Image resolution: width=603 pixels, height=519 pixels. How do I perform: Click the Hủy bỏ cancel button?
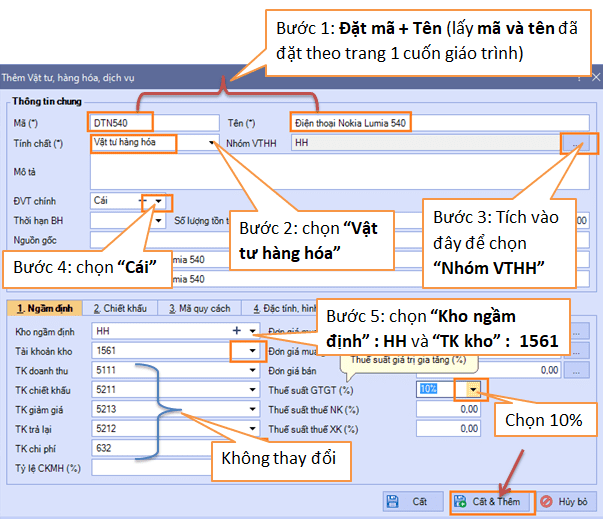(x=566, y=500)
